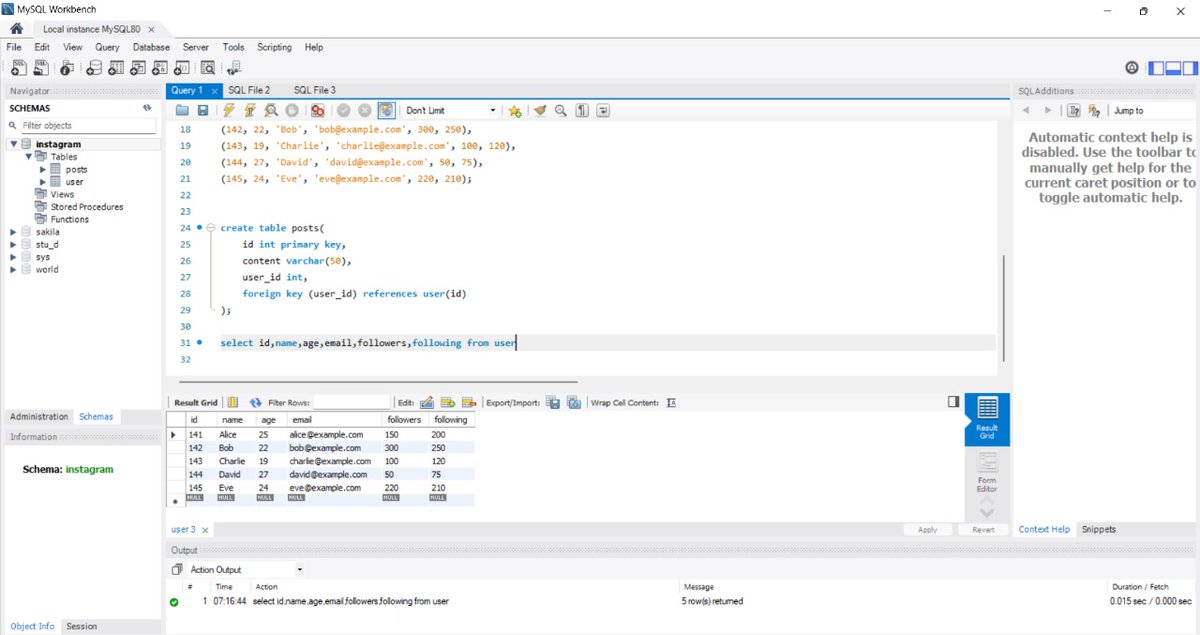The image size is (1200, 635).
Task: Toggle the bottom output panel visibility
Action: [x=1172, y=68]
